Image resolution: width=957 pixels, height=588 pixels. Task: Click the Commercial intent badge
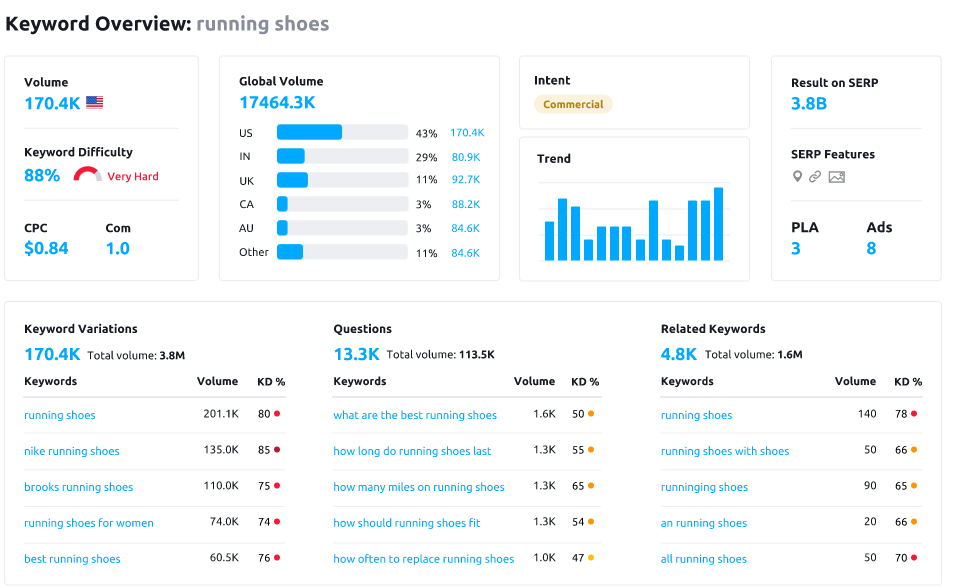(573, 104)
